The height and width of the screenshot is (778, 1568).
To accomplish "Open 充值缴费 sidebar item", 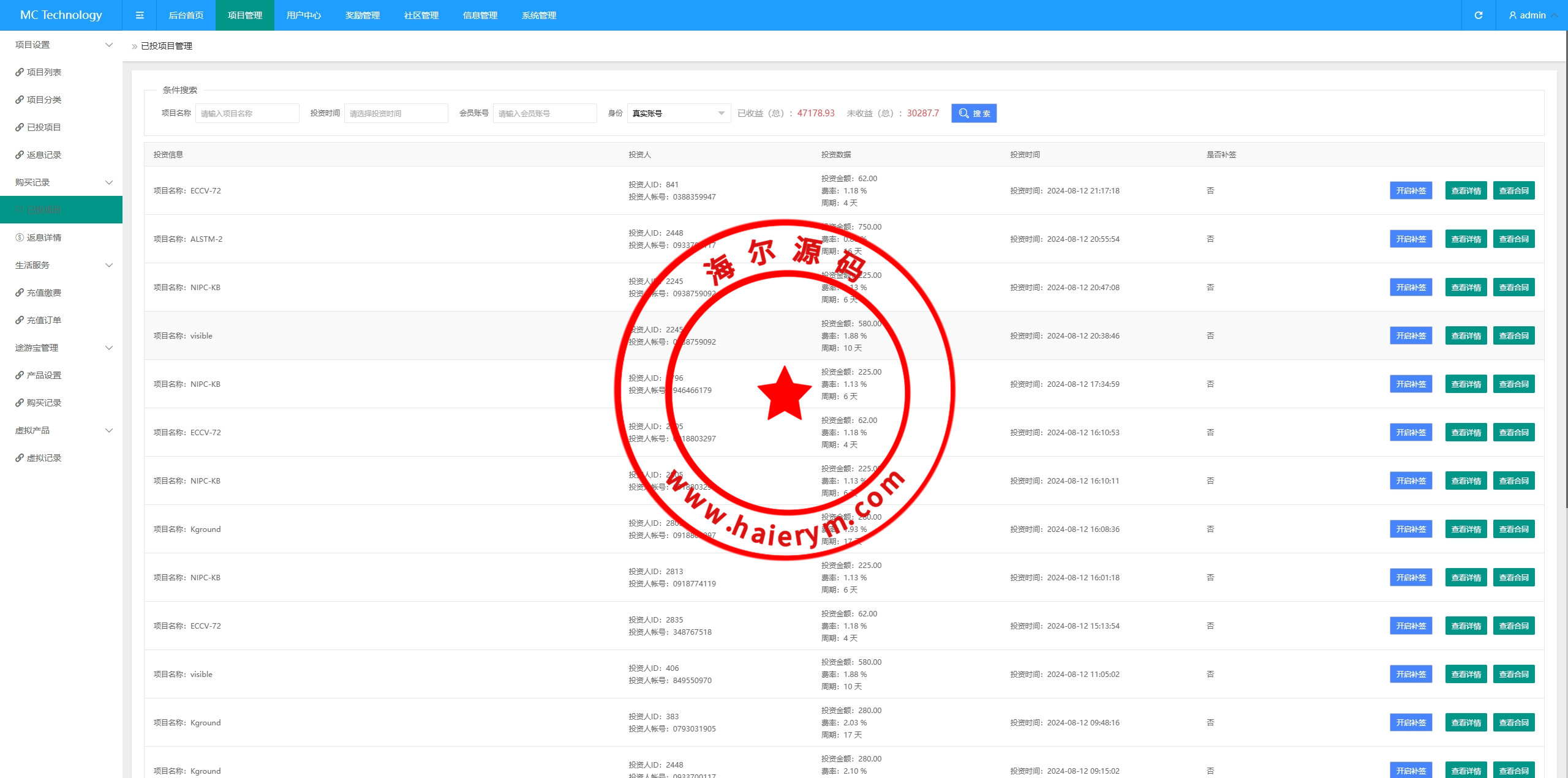I will (x=43, y=293).
